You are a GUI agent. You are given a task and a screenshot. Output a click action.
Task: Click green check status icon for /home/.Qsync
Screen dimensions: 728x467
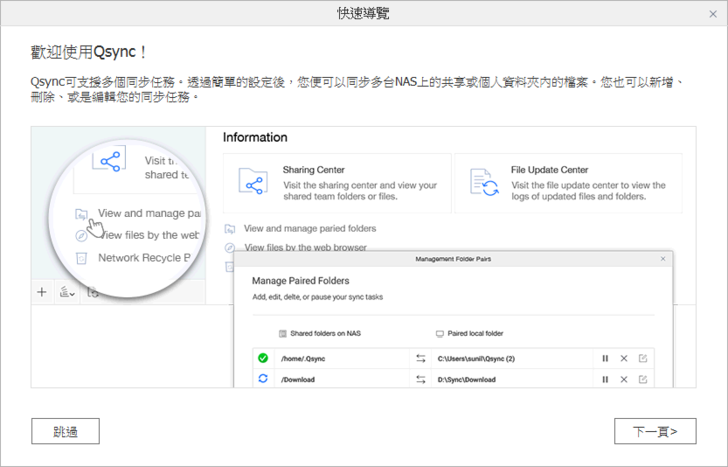click(x=263, y=358)
